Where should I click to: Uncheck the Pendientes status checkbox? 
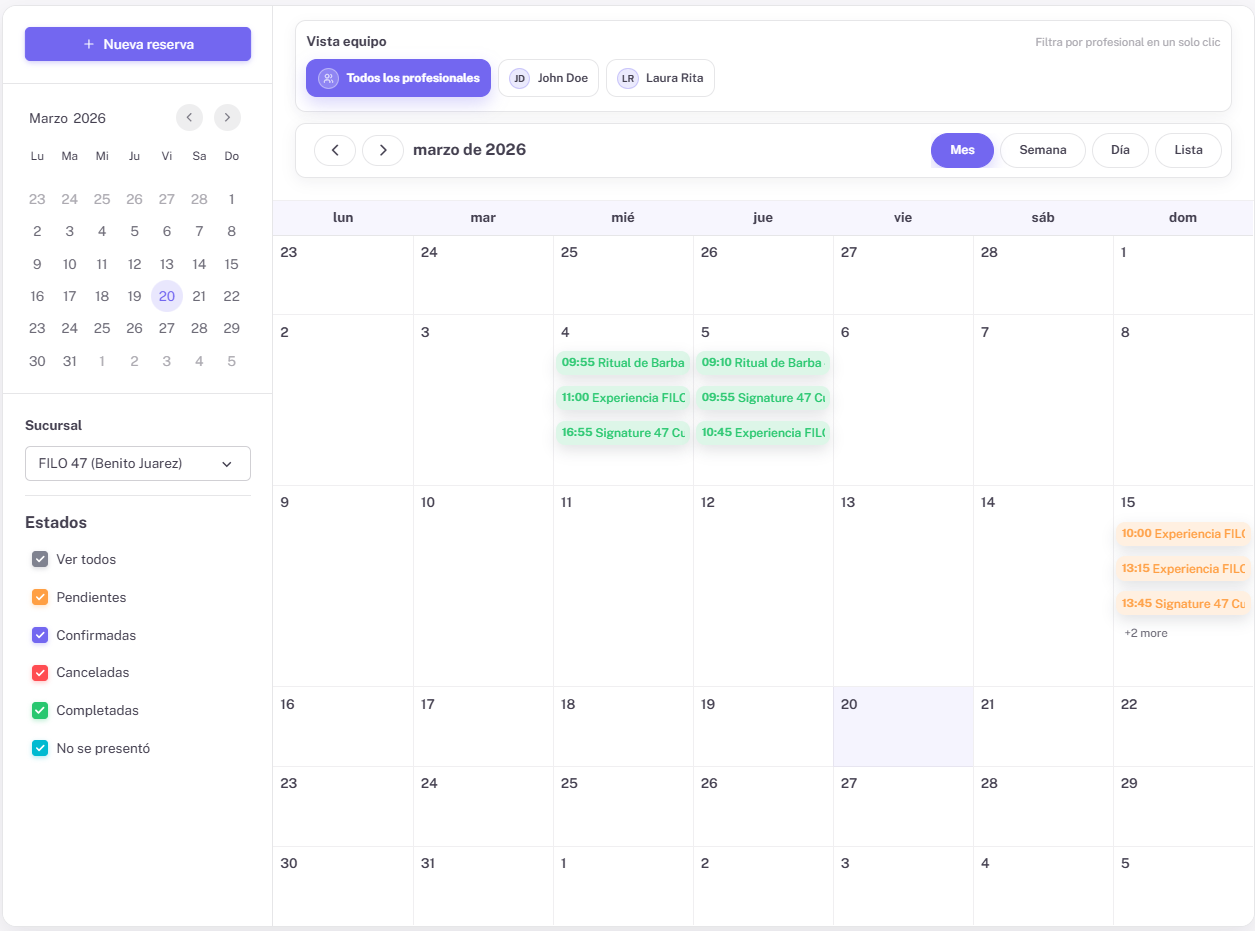tap(40, 597)
